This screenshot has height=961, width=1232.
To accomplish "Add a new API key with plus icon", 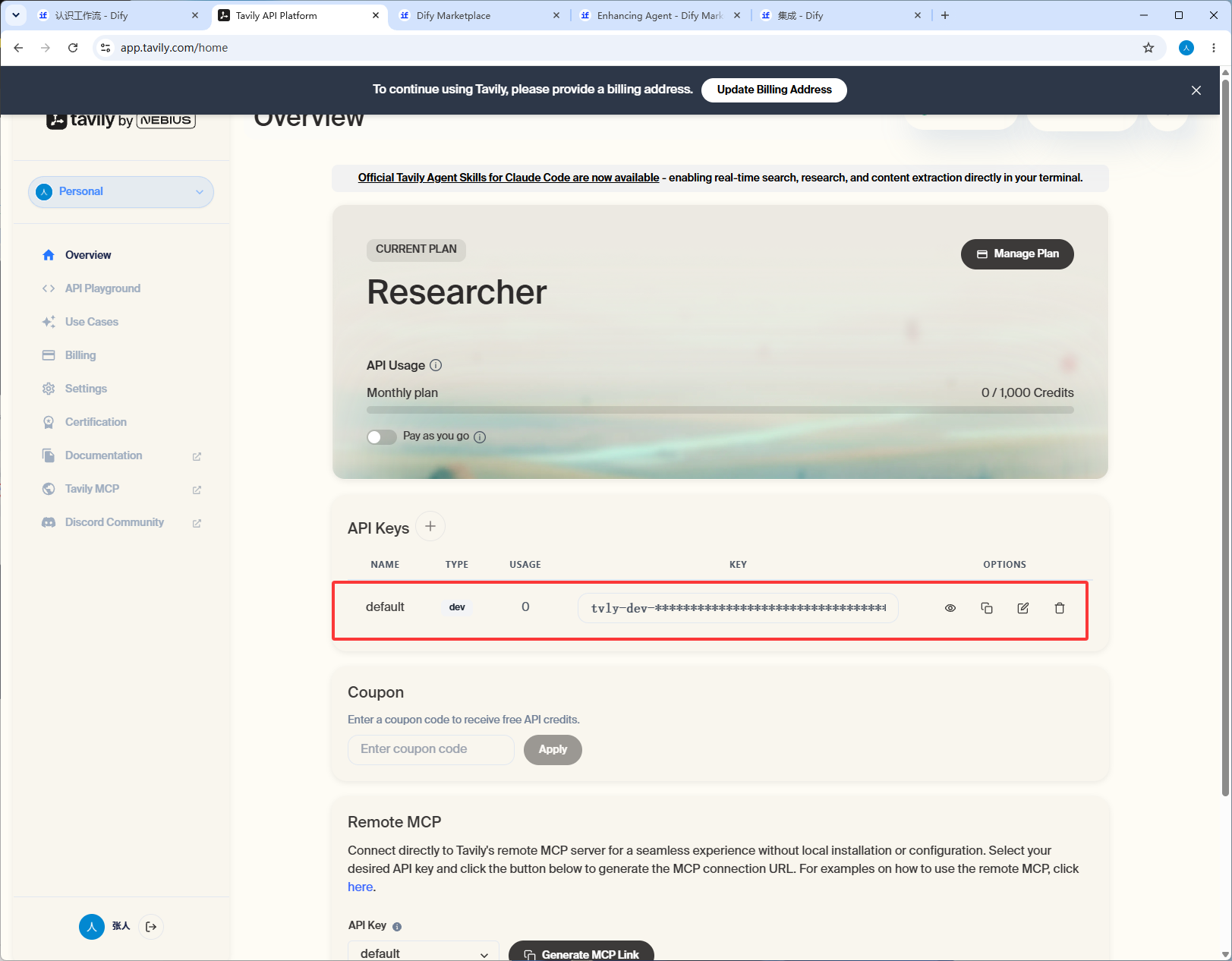I will [430, 526].
